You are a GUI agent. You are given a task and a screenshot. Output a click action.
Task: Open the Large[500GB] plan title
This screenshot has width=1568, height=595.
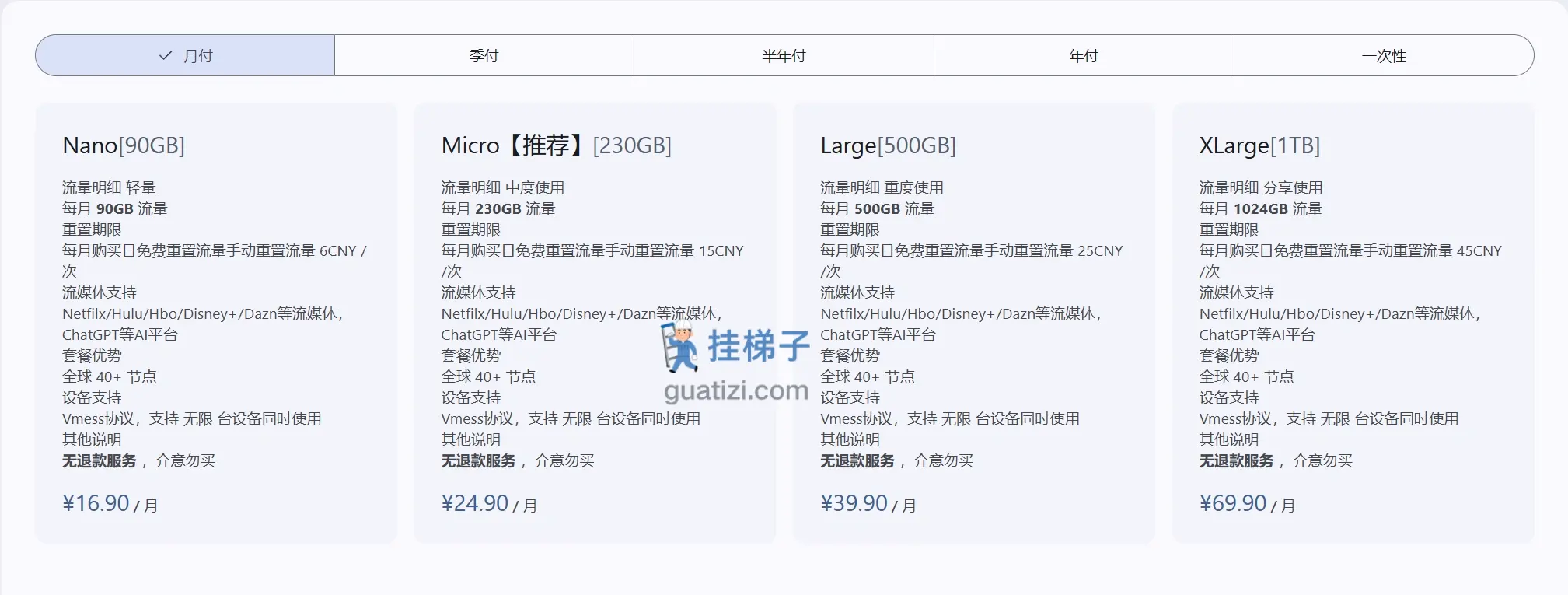pyautogui.click(x=888, y=145)
